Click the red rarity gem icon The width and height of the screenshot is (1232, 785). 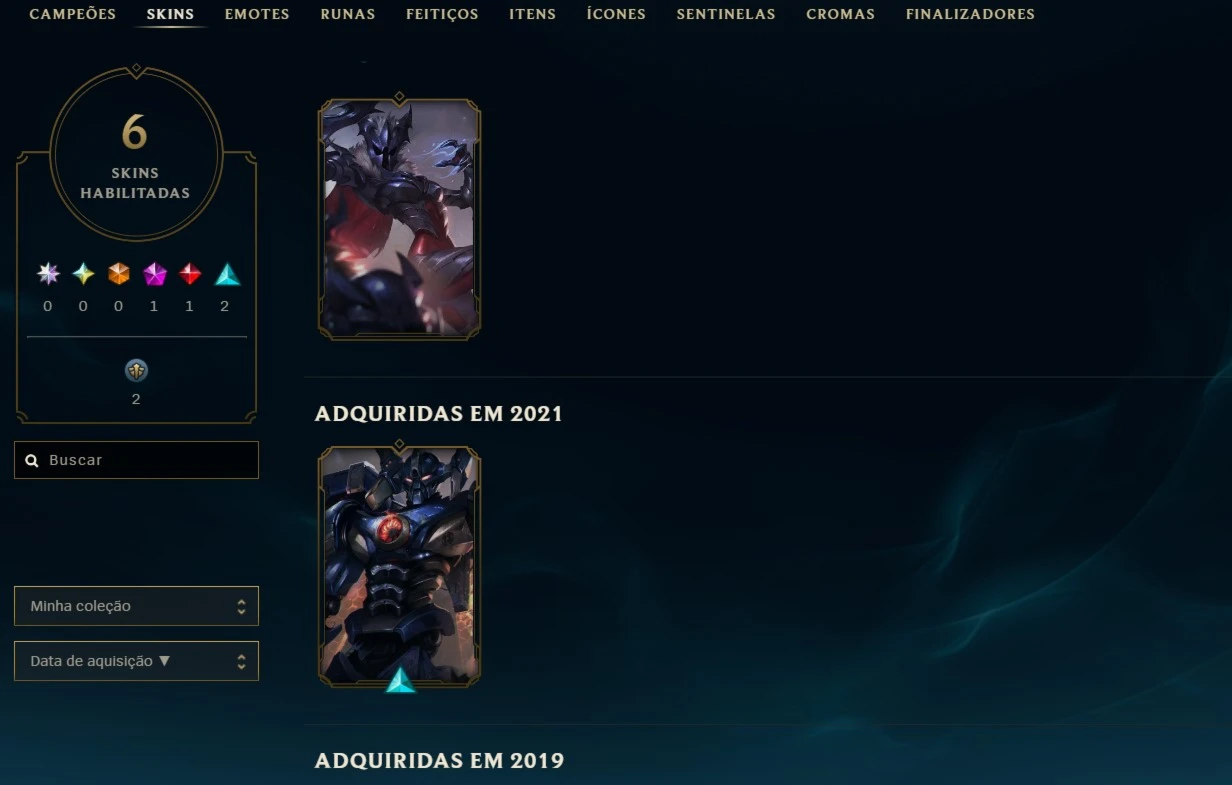pyautogui.click(x=190, y=274)
